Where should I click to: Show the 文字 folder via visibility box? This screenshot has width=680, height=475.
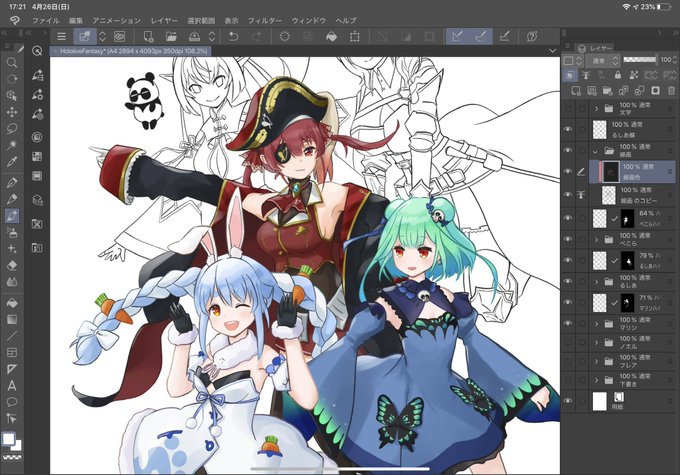(568, 108)
